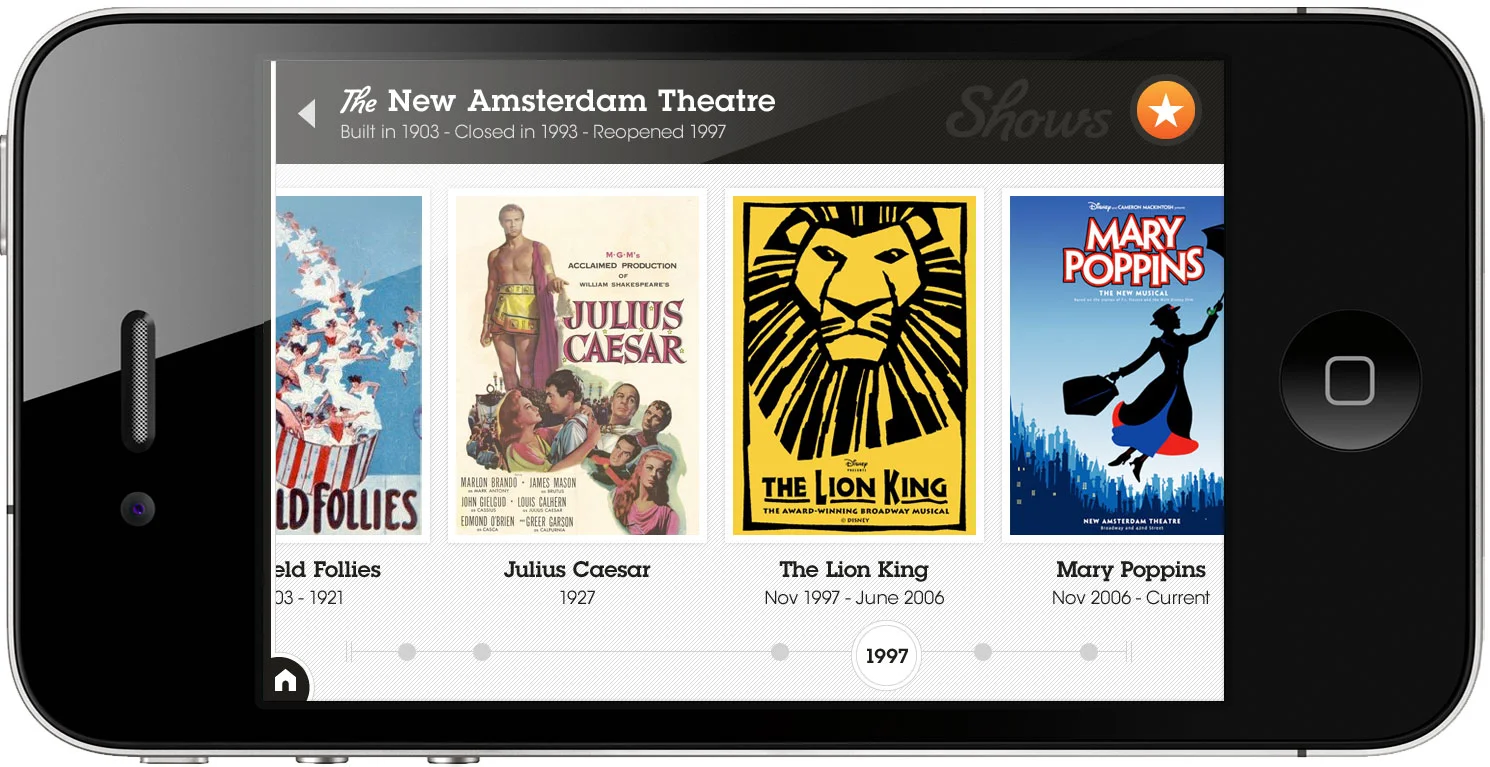1490x767 pixels.
Task: Select the 1997 timeline marker
Action: [x=886, y=656]
